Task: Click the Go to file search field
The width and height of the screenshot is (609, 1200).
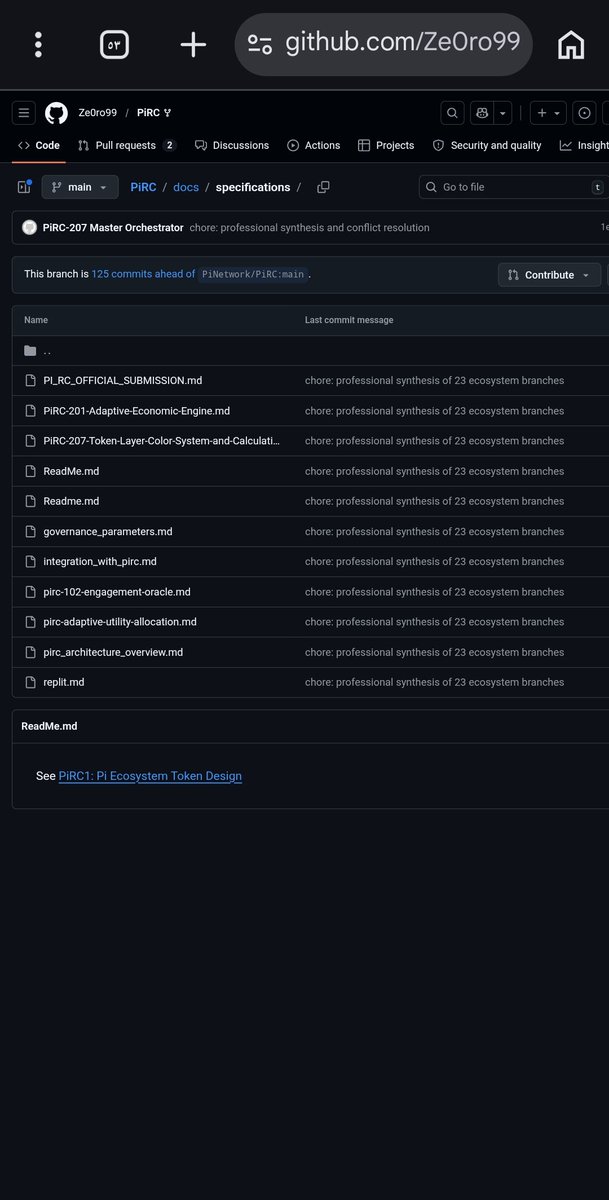Action: pyautogui.click(x=513, y=187)
